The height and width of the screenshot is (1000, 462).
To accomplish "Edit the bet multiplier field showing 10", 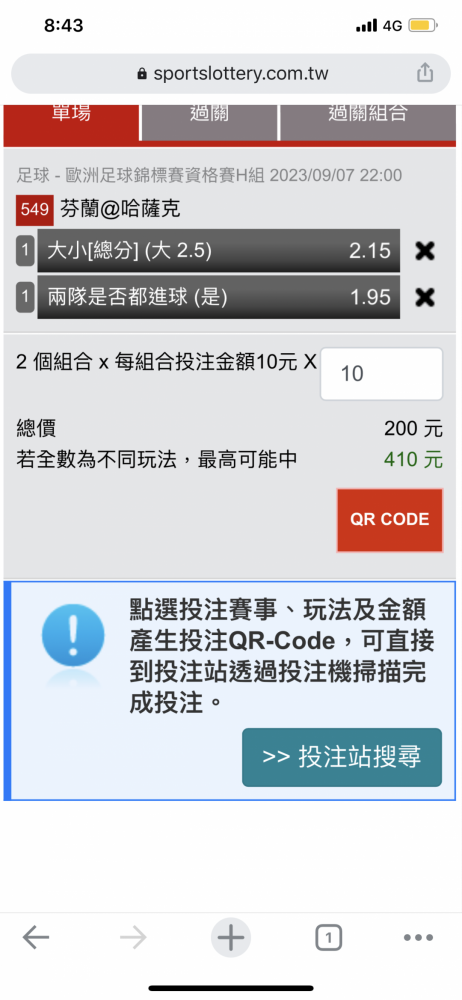I will click(x=382, y=374).
